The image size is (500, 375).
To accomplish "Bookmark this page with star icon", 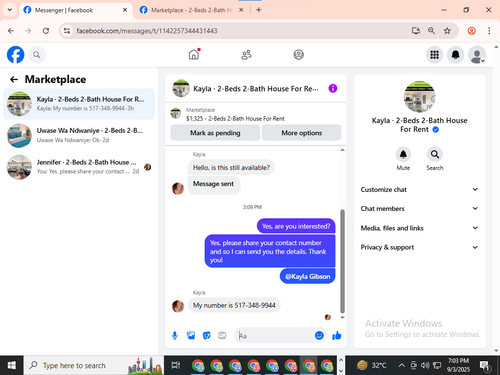I will click(447, 31).
